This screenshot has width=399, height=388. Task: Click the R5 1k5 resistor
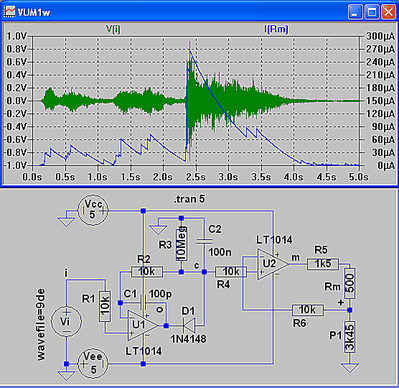coord(323,264)
